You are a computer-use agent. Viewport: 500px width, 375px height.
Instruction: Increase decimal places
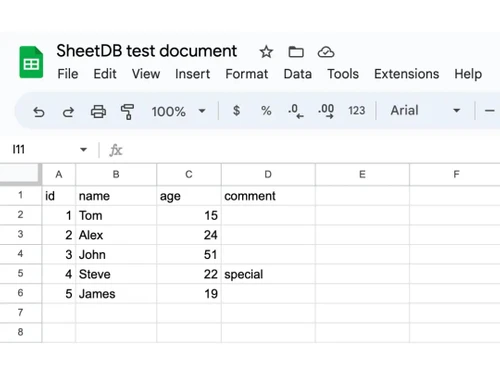point(326,111)
